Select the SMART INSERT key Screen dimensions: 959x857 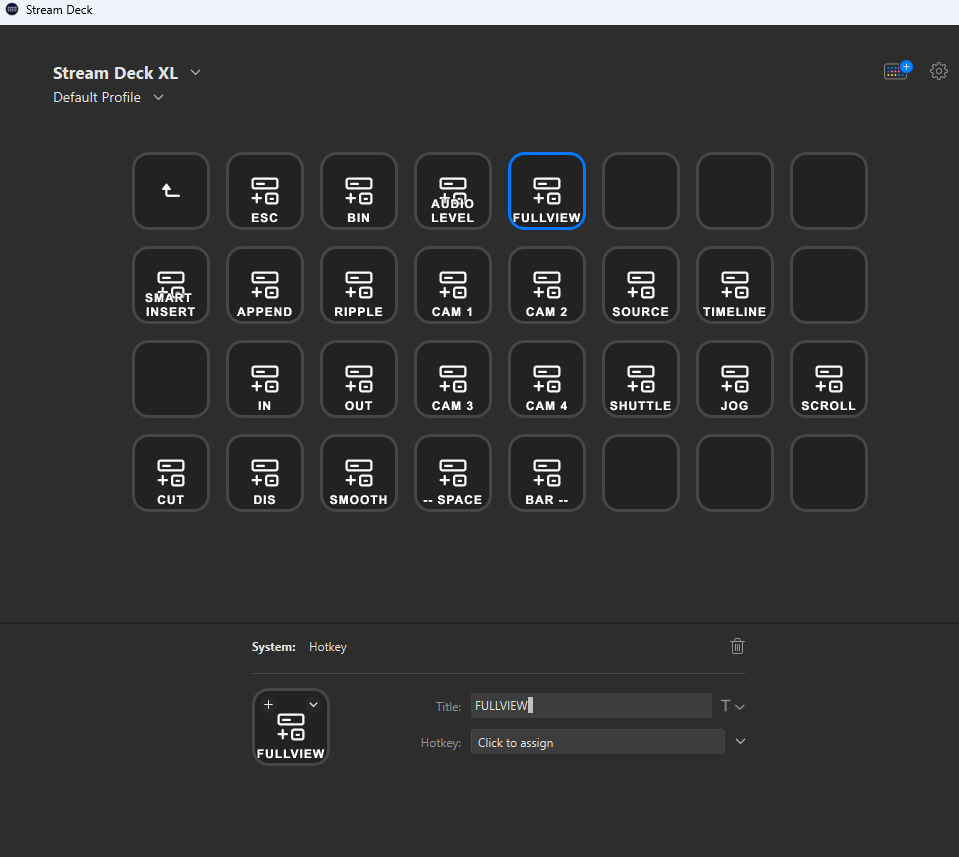point(171,285)
